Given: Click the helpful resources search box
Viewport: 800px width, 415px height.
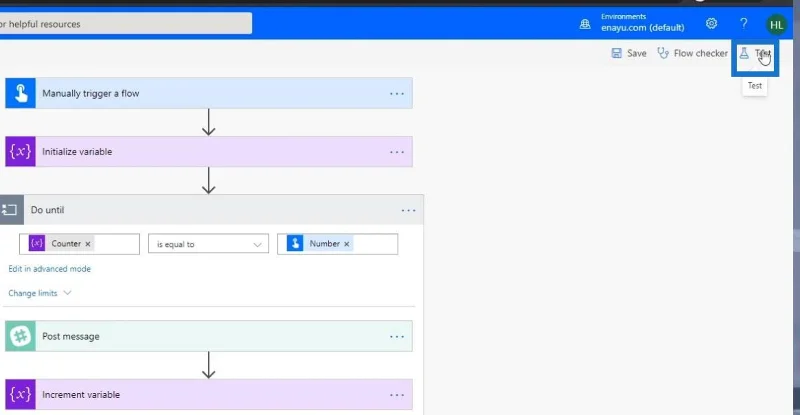Looking at the screenshot, I should pos(126,23).
